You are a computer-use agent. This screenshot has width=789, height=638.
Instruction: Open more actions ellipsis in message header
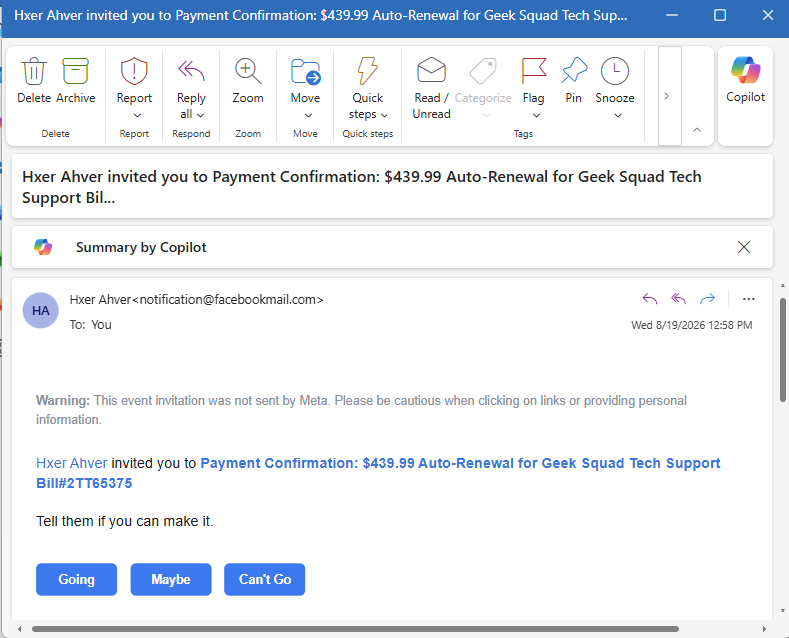point(749,299)
